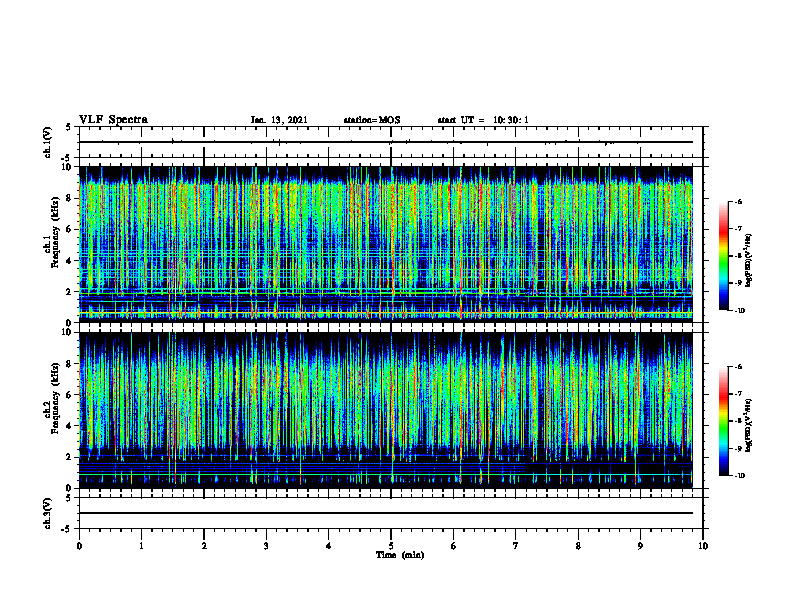Viewport: 792px width, 612px height.
Task: Click the "2" tick on the time axis
Action: tap(204, 546)
